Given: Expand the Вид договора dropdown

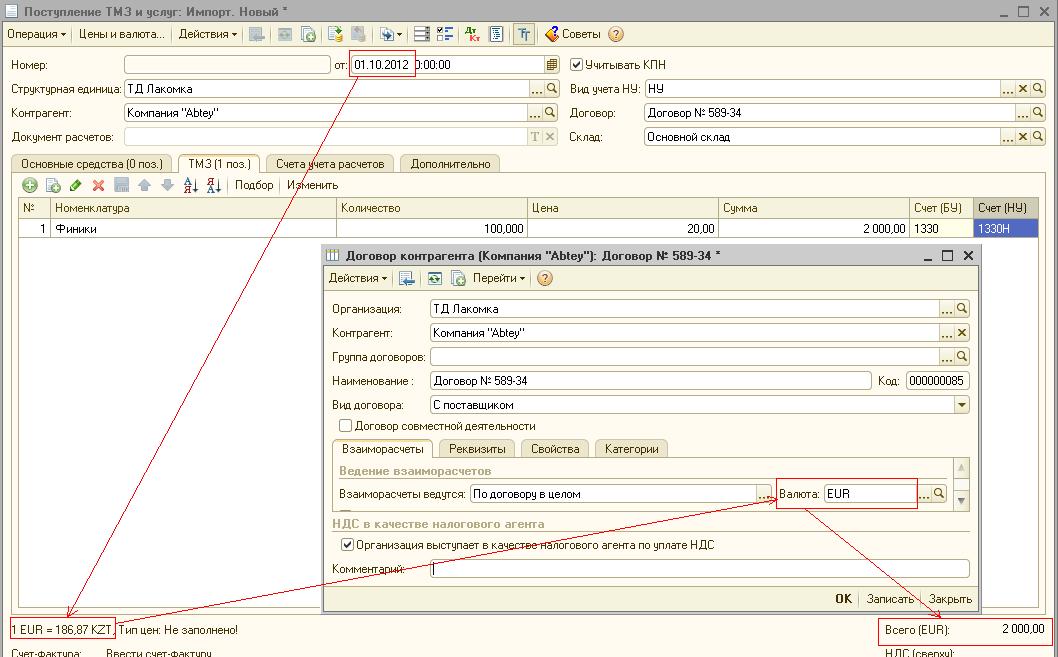Looking at the screenshot, I should (x=961, y=405).
